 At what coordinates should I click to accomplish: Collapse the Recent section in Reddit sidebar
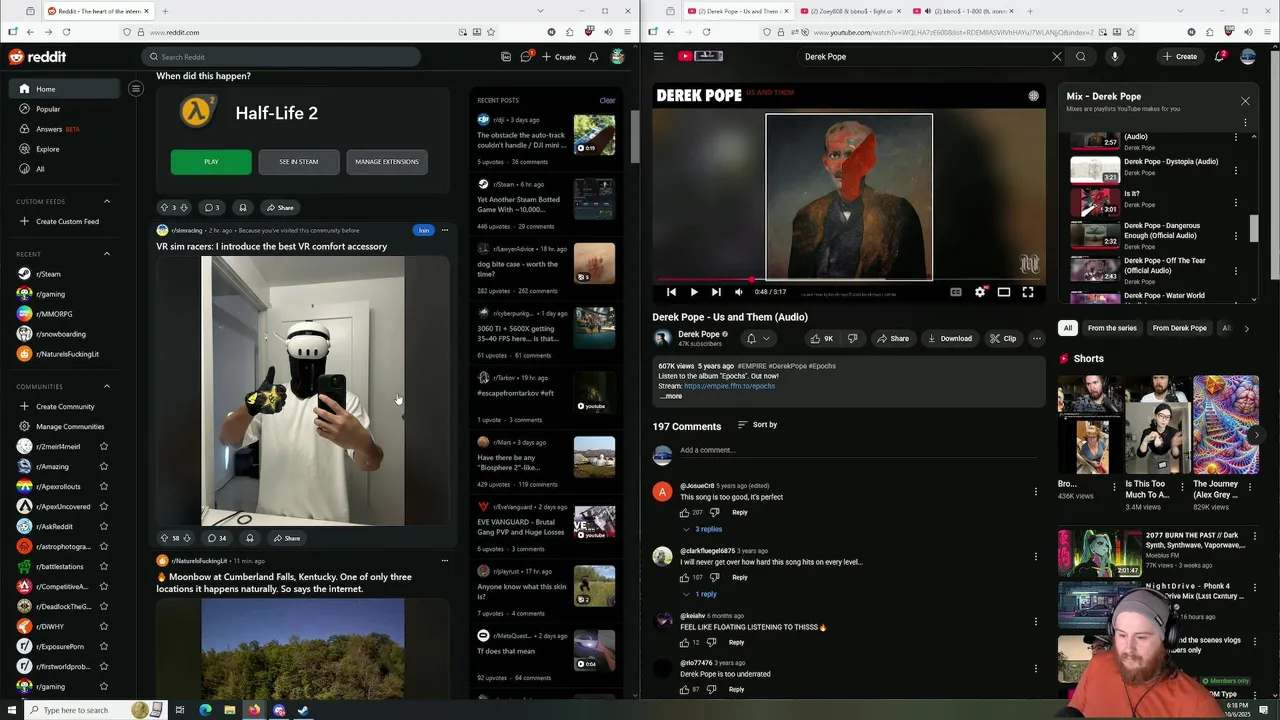(107, 254)
